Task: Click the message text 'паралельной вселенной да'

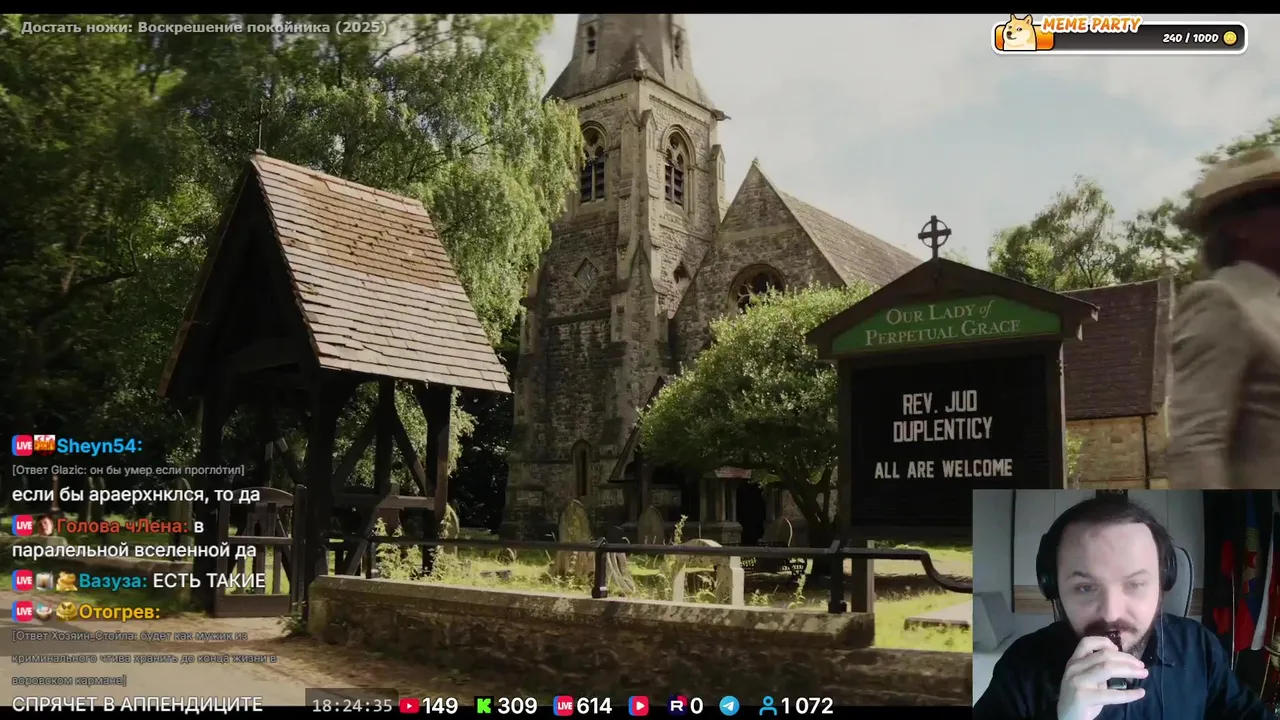Action: (x=134, y=550)
